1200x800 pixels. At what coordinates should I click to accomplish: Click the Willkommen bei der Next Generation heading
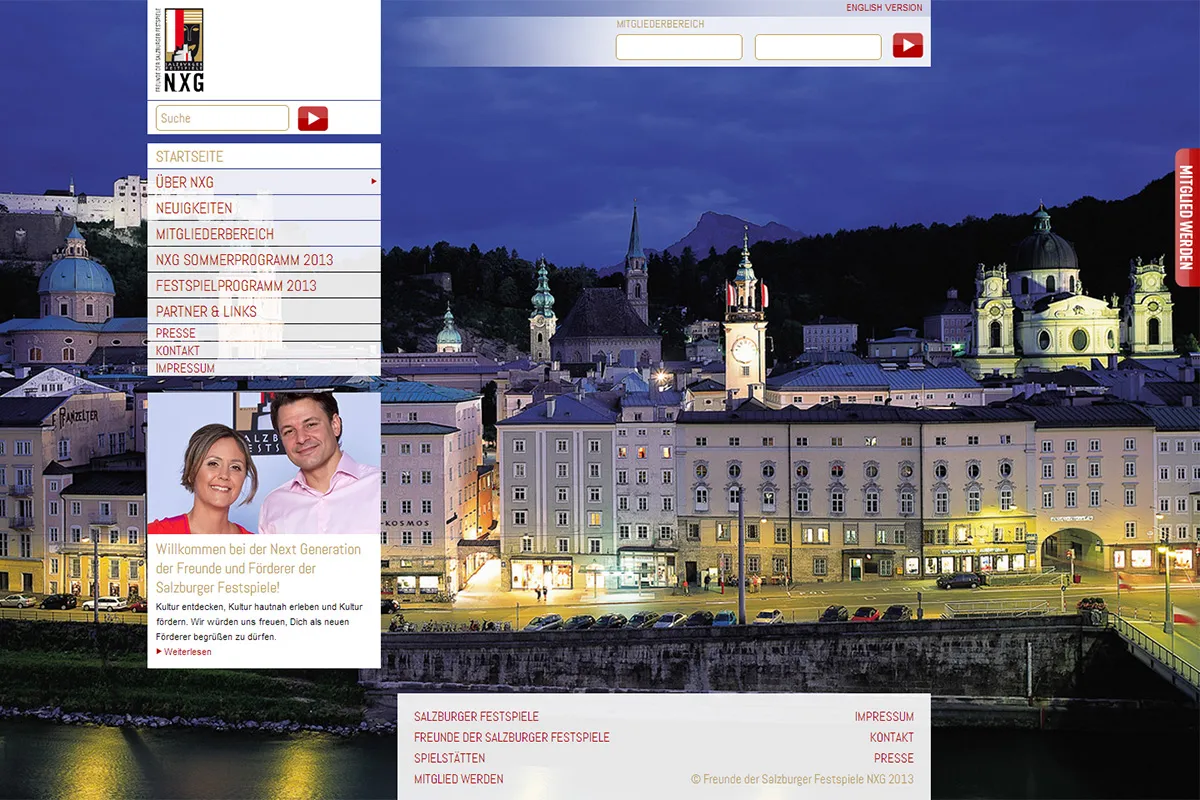(x=258, y=568)
